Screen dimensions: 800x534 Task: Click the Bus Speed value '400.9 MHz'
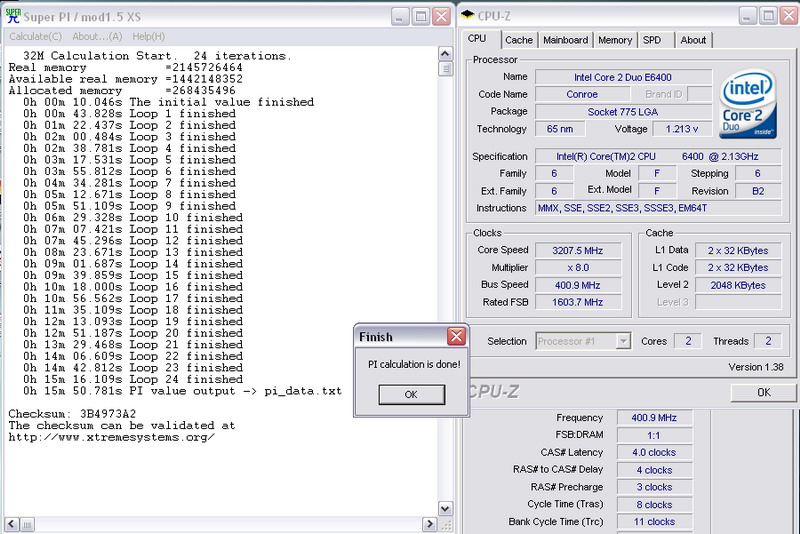pyautogui.click(x=578, y=285)
